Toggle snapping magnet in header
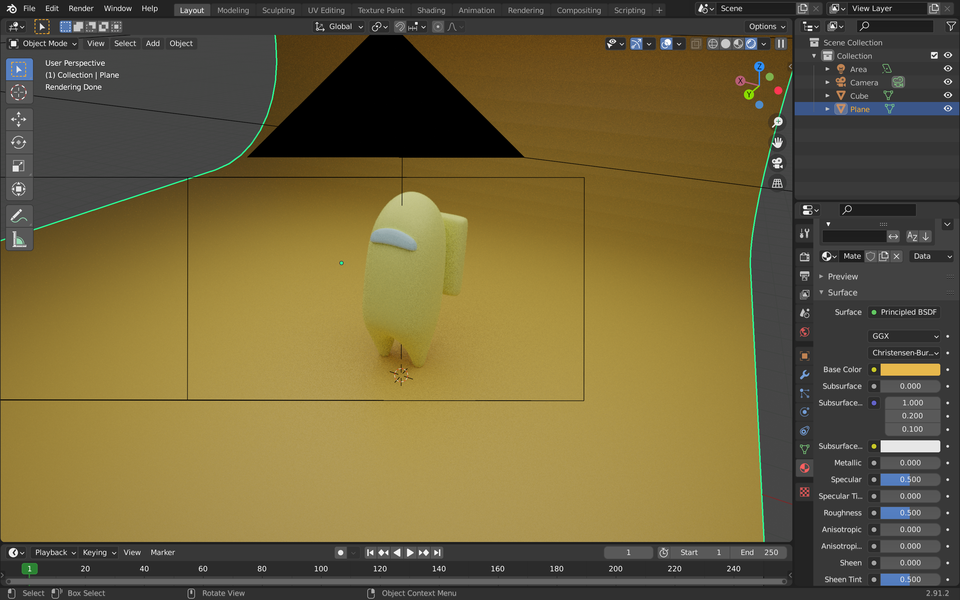Screen dimensions: 960x600 pyautogui.click(x=400, y=26)
